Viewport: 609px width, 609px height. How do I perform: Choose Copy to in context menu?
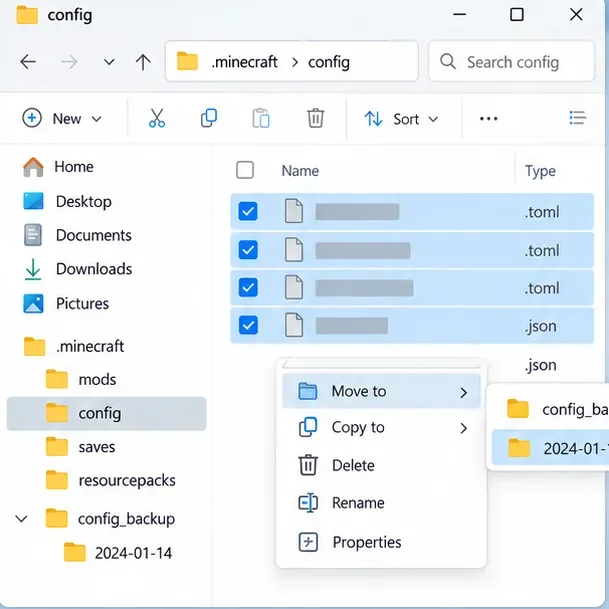point(381,427)
